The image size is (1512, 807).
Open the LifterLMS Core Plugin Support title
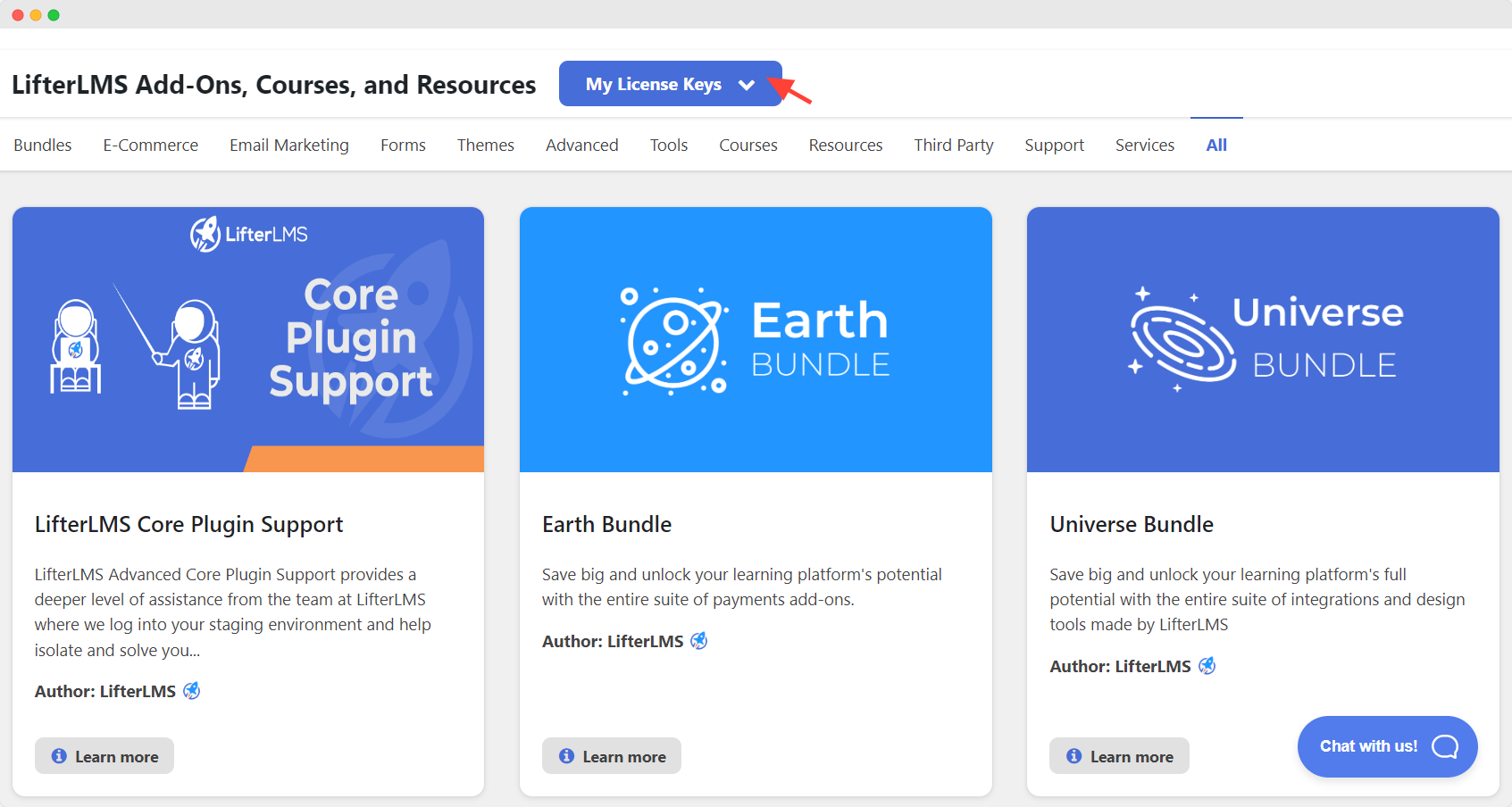(188, 524)
